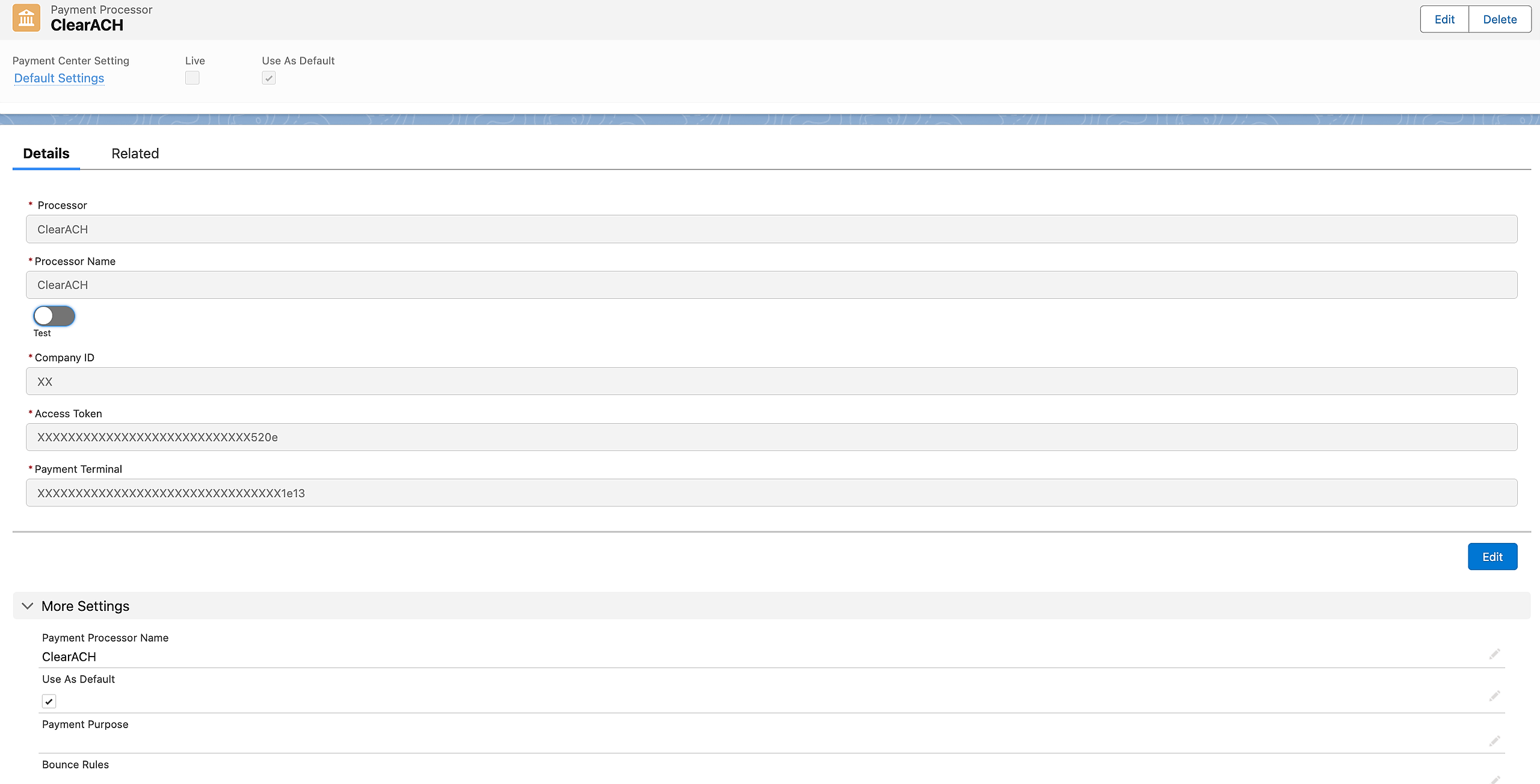Toggle Use As Default checkbox under More Settings
The image size is (1540, 784).
49,701
